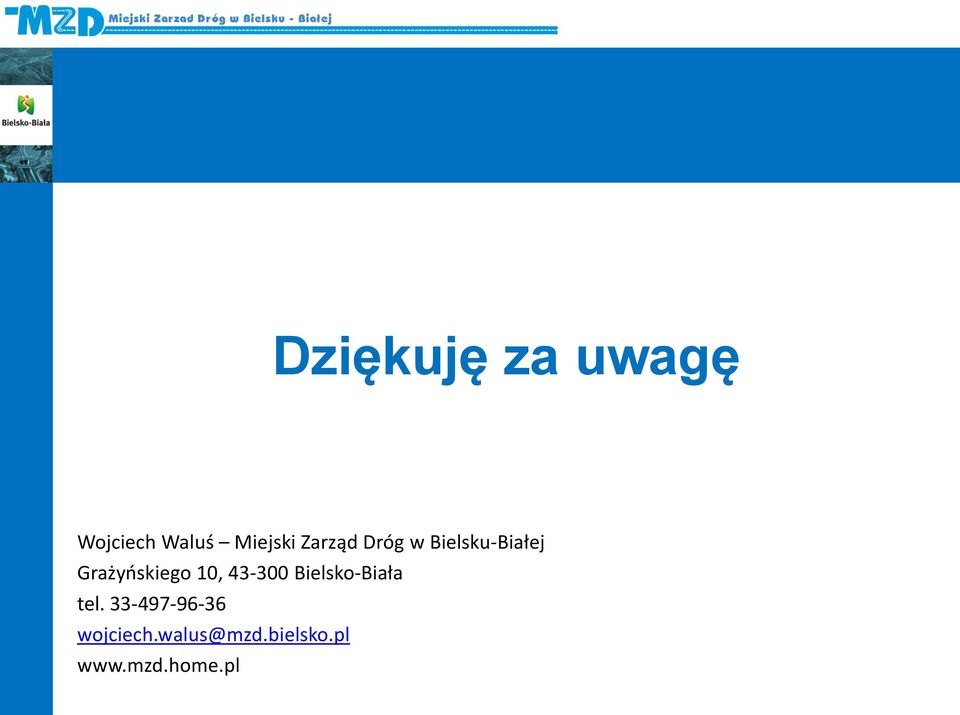Viewport: 960px width, 715px height.
Task: Open the wojciech.walus@mzd.bielsko.pl email link
Action: click(213, 635)
